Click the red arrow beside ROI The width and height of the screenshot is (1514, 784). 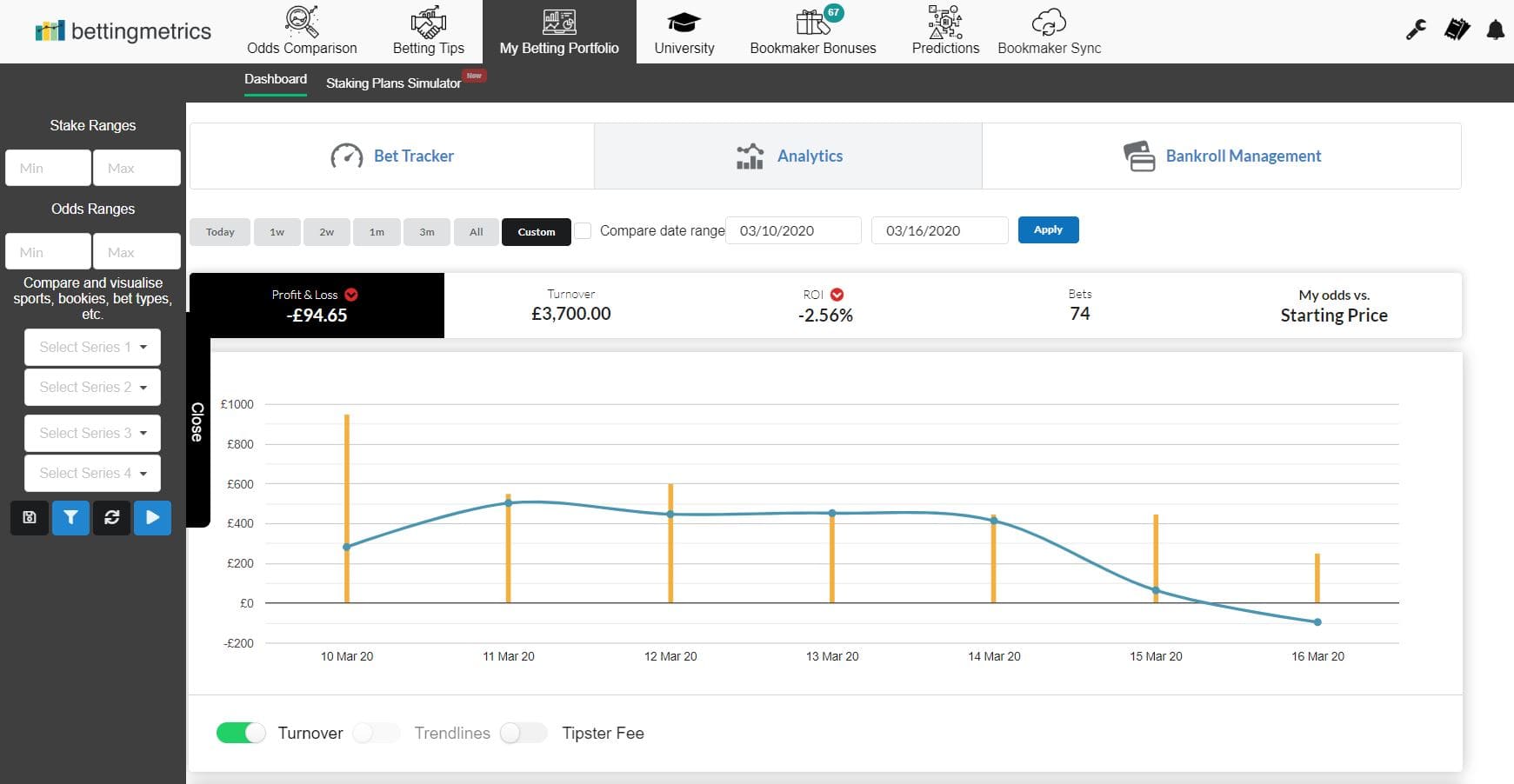(837, 295)
